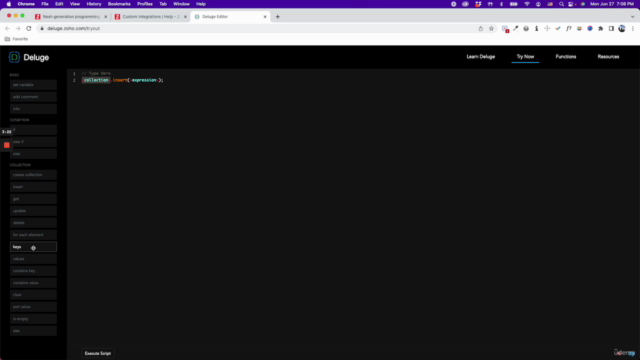Open the Favorite bookmarks folder
This screenshot has width=640, height=360.
16,39
